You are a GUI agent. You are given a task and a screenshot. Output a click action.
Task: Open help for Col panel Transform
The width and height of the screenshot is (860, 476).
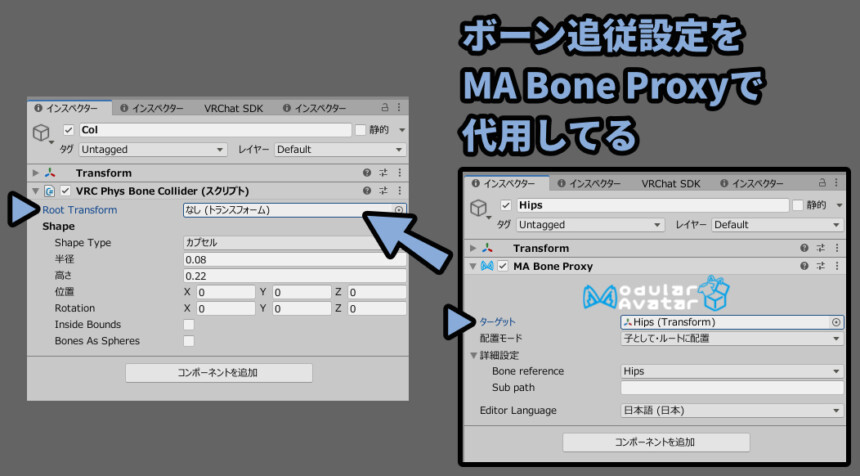pyautogui.click(x=367, y=173)
